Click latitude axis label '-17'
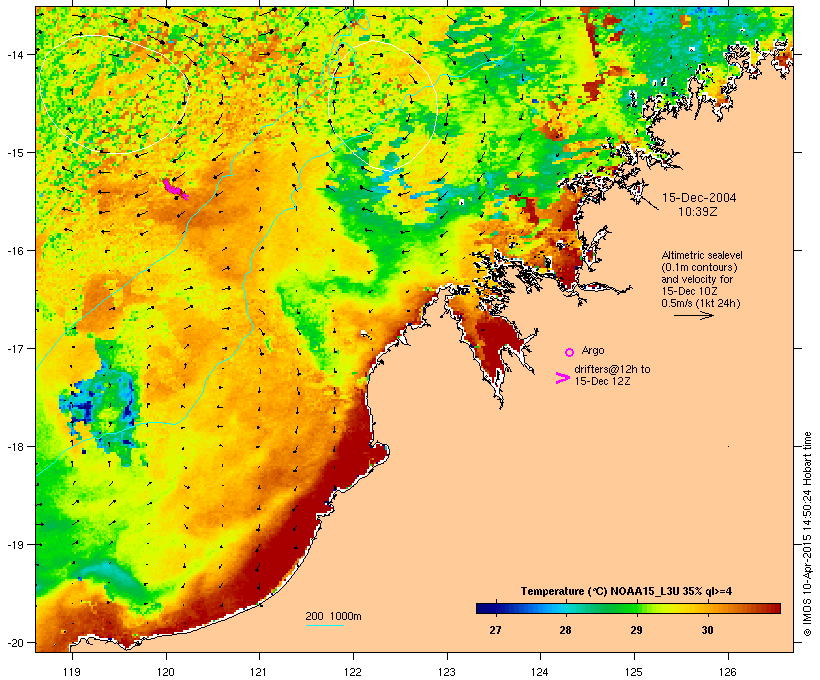 tap(15, 348)
